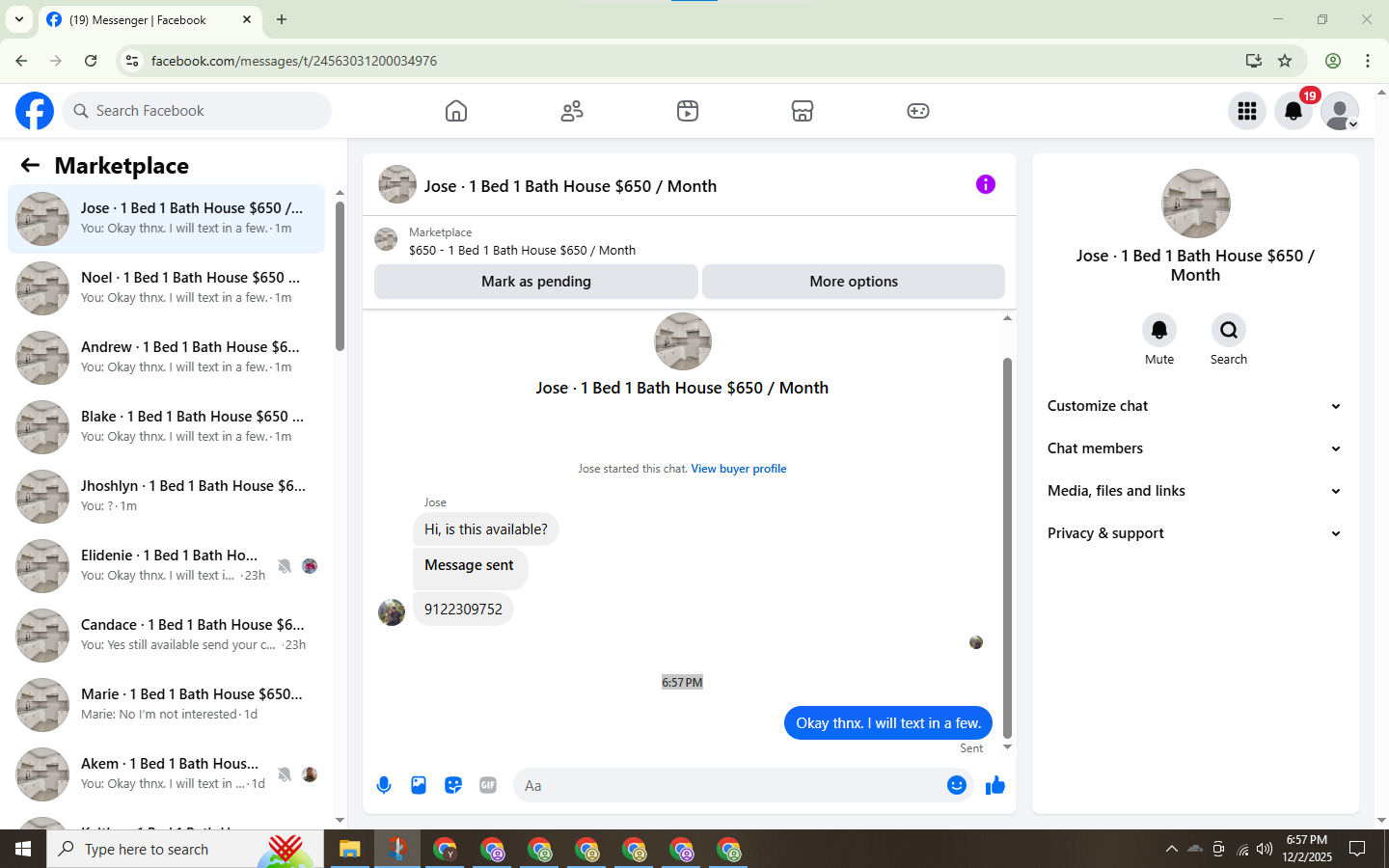Expand the Privacy & support section
Screen dimensions: 1389x868
(x=1195, y=533)
